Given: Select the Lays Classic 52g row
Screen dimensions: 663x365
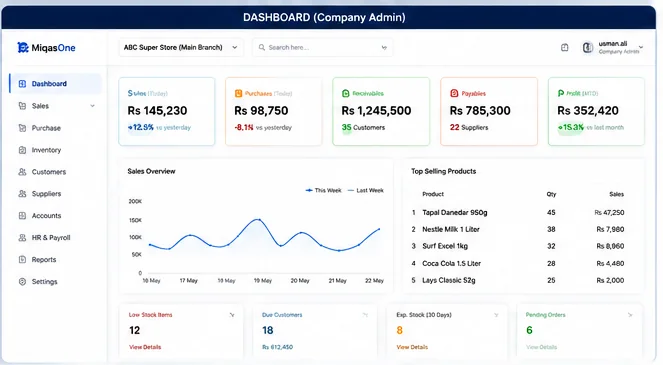Looking at the screenshot, I should coord(518,280).
